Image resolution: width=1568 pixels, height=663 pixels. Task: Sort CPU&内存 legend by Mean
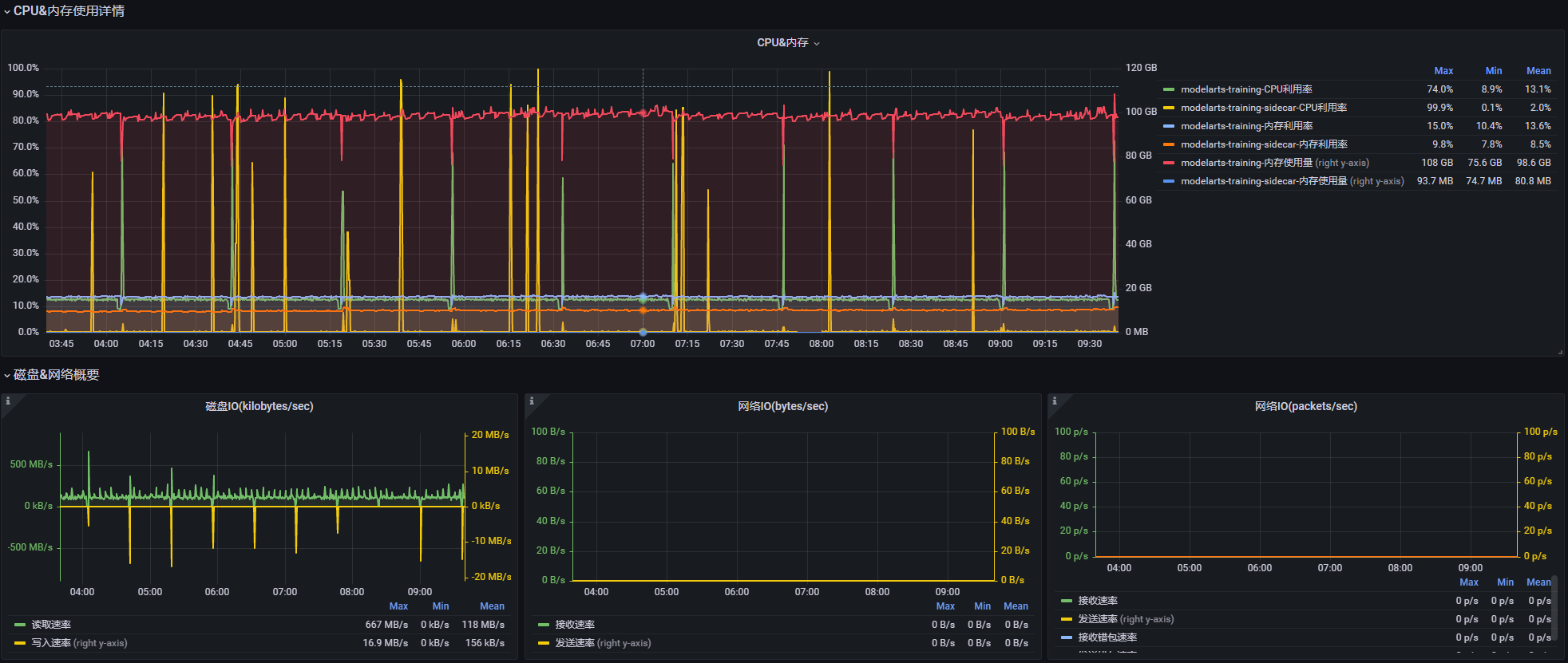[1538, 71]
